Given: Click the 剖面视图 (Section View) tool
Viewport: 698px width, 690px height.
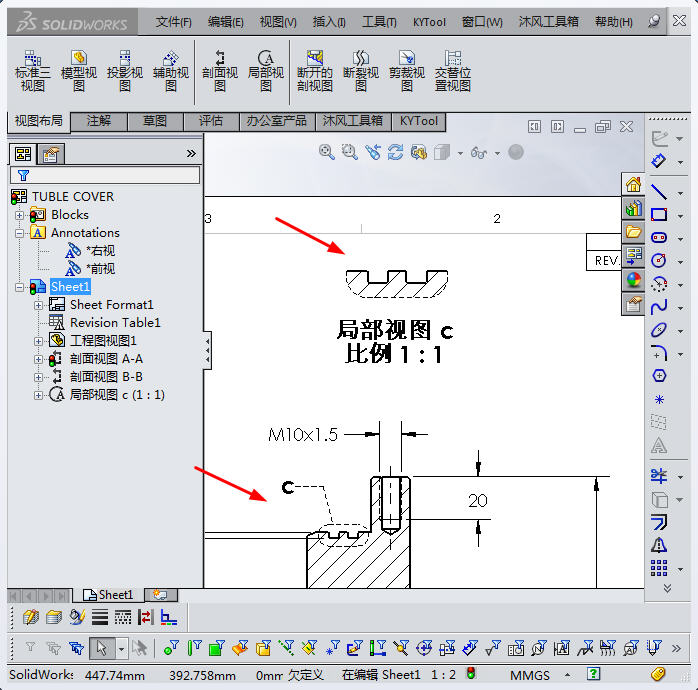Looking at the screenshot, I should [220, 70].
